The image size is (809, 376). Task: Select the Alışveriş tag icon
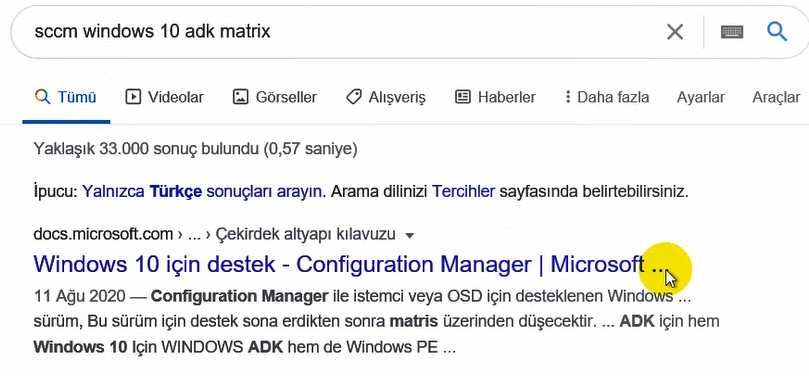click(353, 97)
